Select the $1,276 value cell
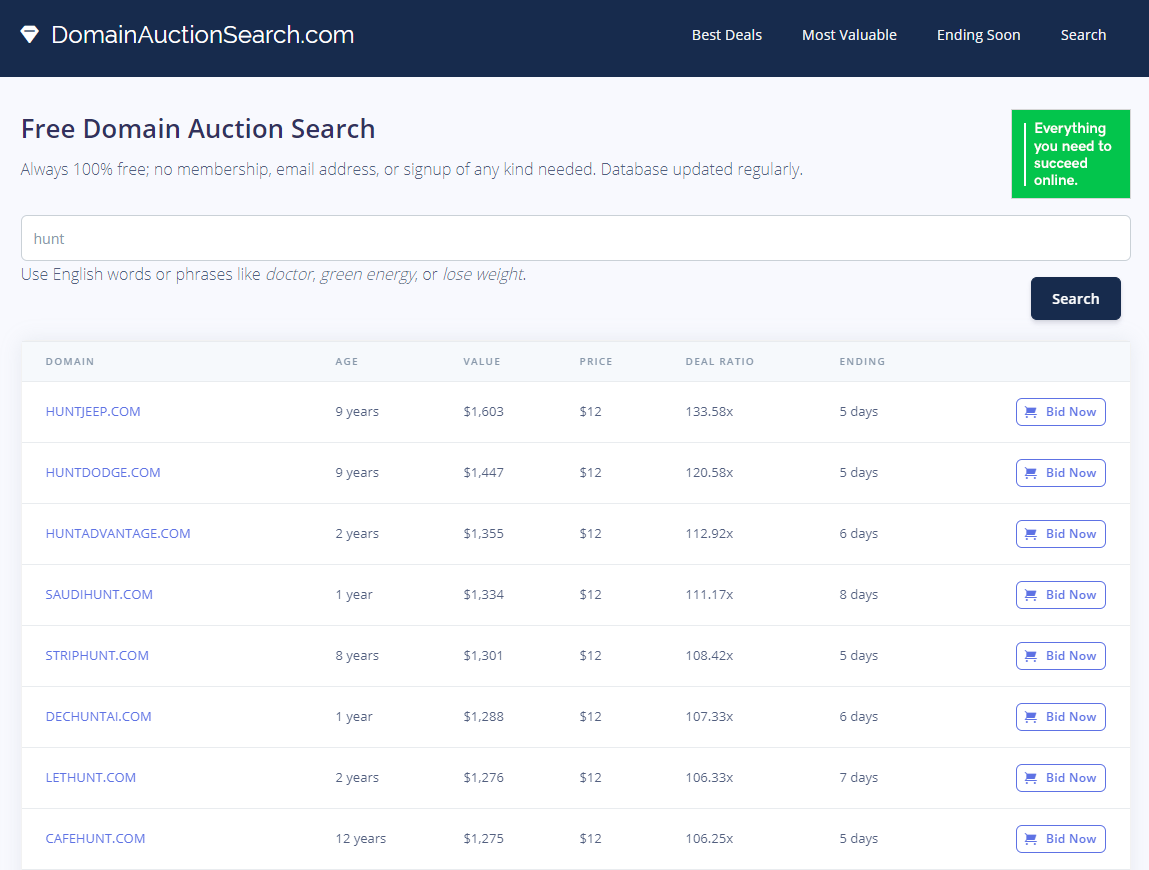 click(484, 778)
